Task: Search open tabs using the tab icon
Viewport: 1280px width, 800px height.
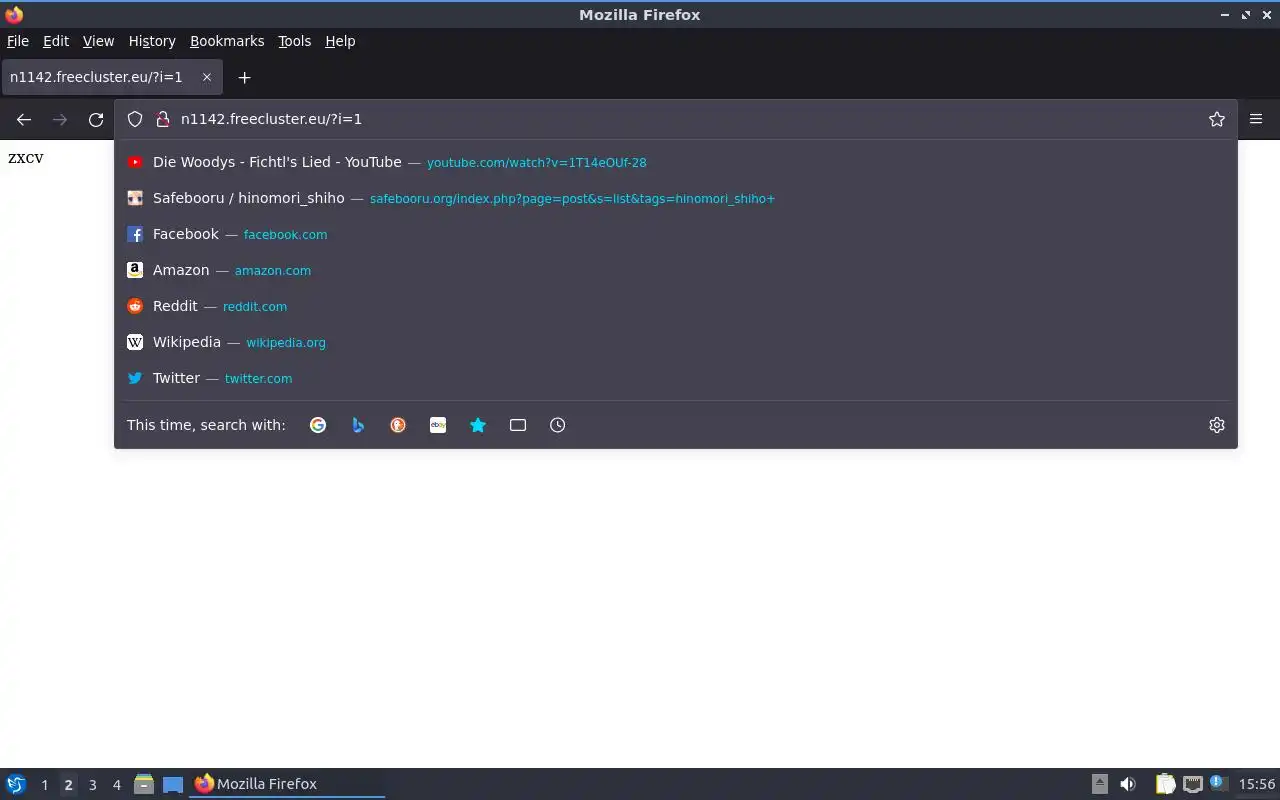Action: 518,425
